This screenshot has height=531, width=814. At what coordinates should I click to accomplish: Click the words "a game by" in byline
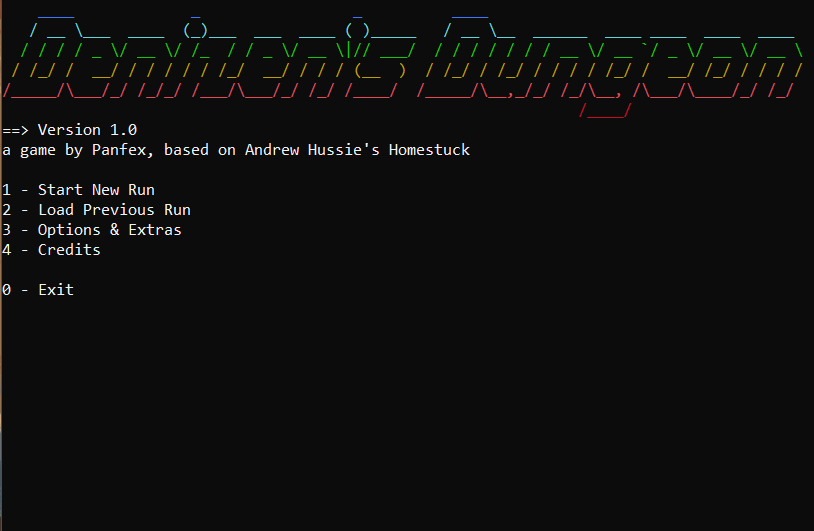click(x=38, y=150)
